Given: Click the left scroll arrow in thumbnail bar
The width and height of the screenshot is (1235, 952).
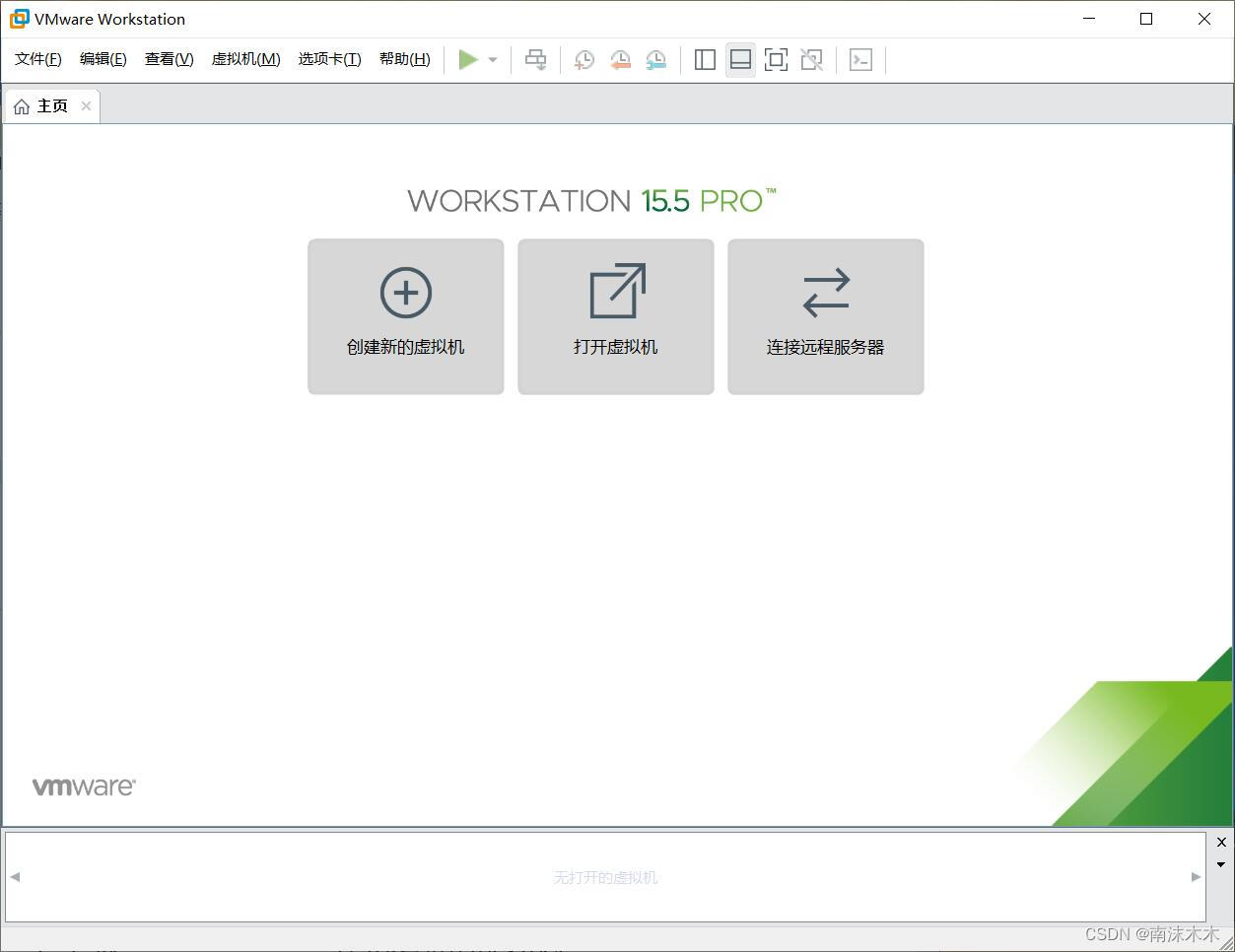Looking at the screenshot, I should click(15, 876).
